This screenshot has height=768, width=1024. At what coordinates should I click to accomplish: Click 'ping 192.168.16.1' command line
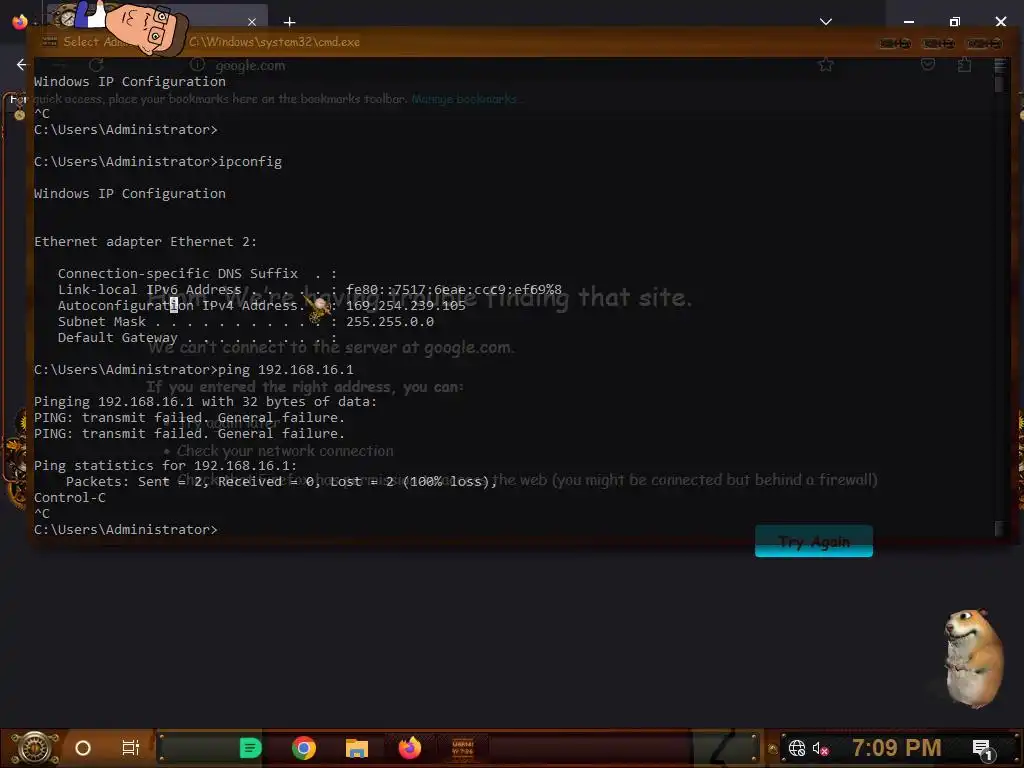[193, 370]
